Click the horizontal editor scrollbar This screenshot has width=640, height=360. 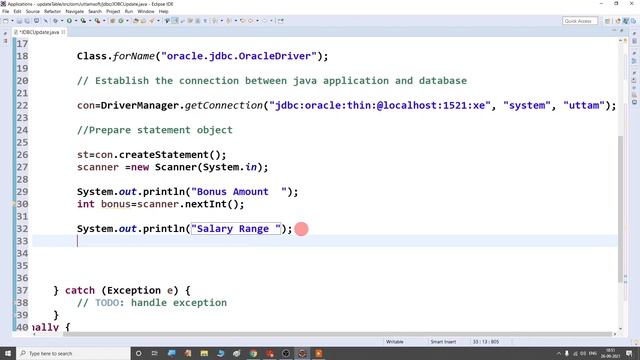coord(337,333)
